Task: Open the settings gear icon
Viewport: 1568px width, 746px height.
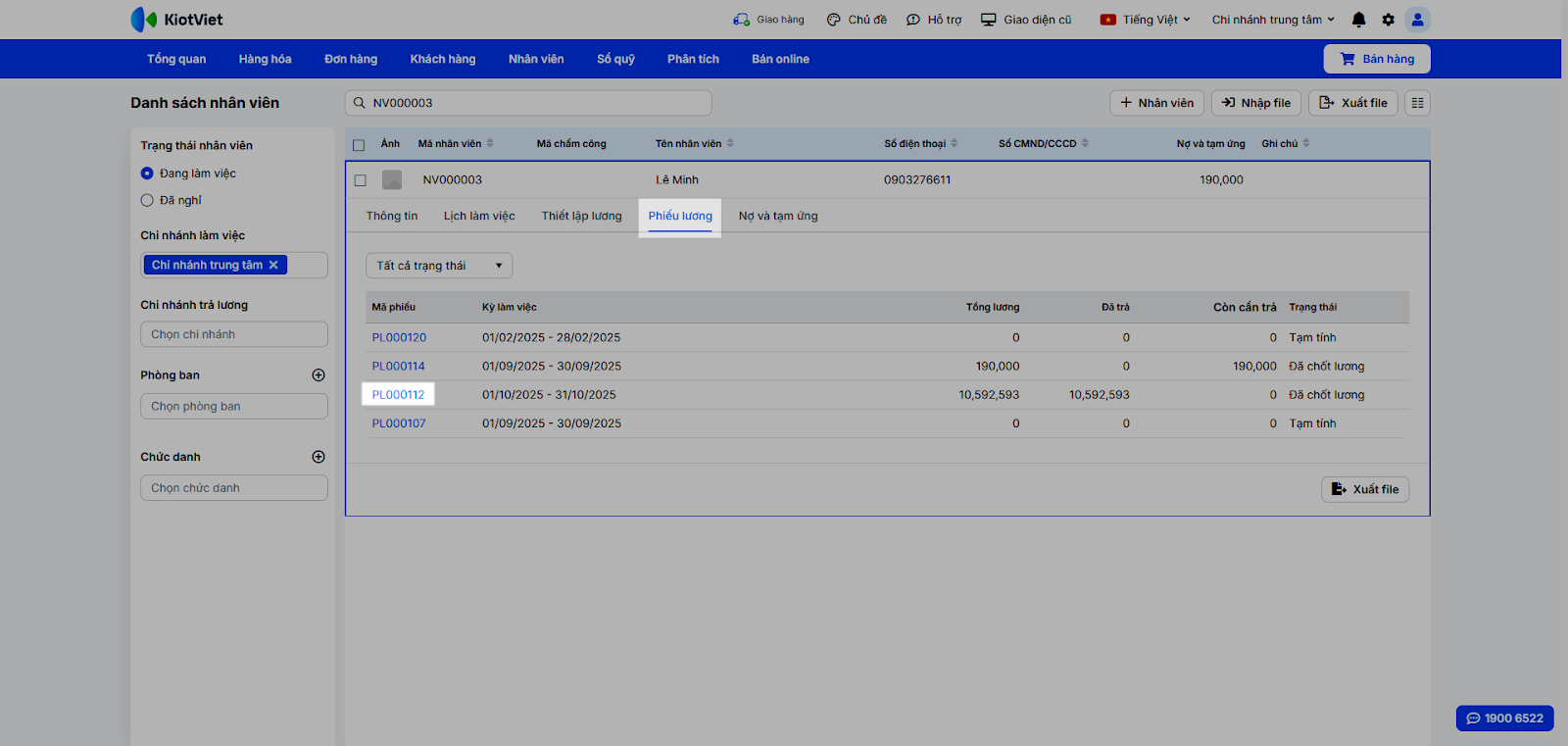Action: 1388,20
